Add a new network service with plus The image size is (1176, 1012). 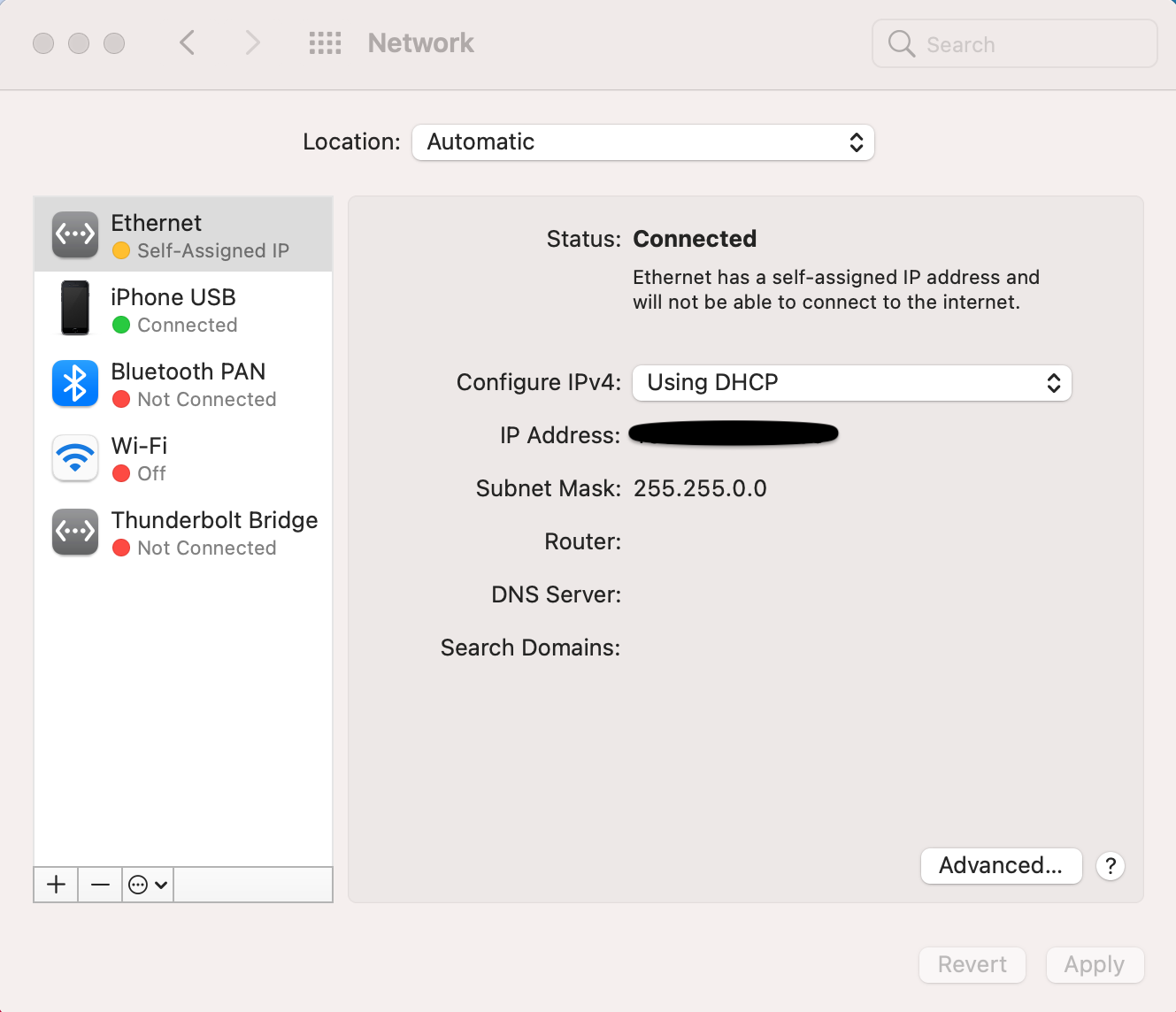click(x=56, y=885)
